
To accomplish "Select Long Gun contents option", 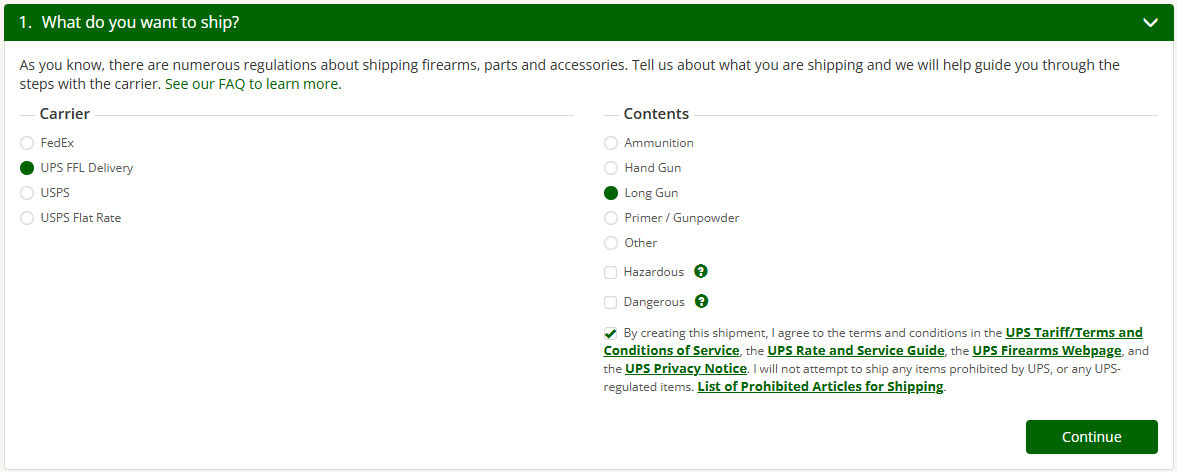I will click(x=611, y=193).
